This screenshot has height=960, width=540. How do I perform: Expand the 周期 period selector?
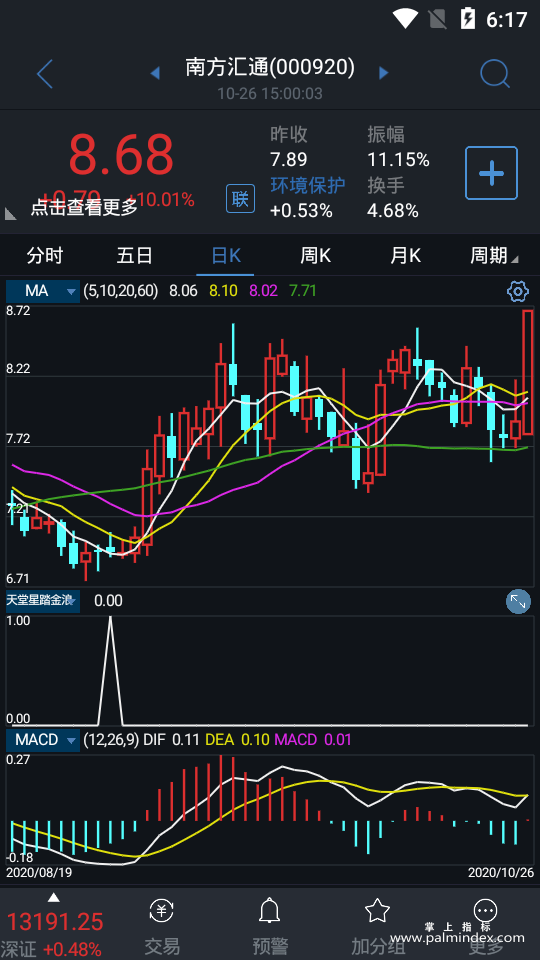tap(494, 255)
